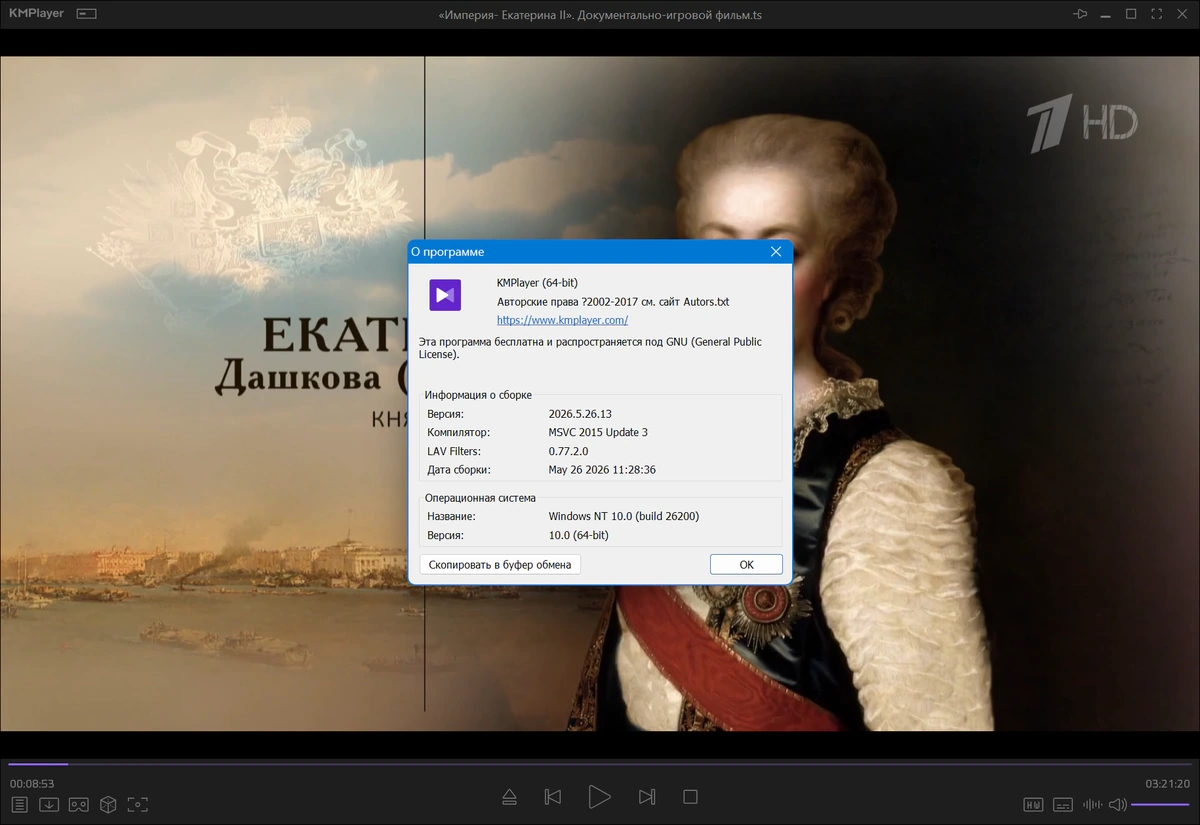Open the https://www.kmplayer.com/ link
The image size is (1200, 825).
click(x=562, y=320)
